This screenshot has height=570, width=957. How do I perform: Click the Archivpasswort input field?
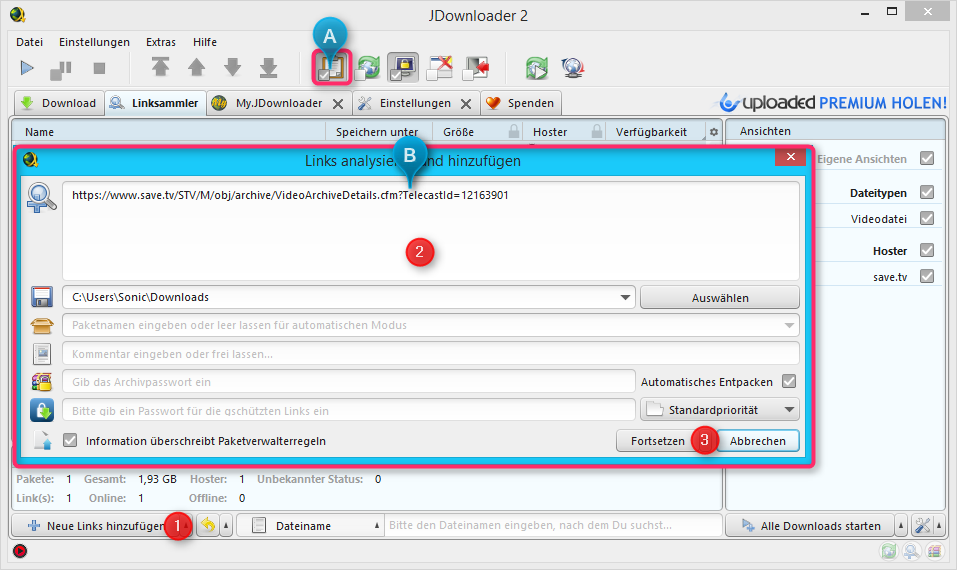[x=348, y=381]
